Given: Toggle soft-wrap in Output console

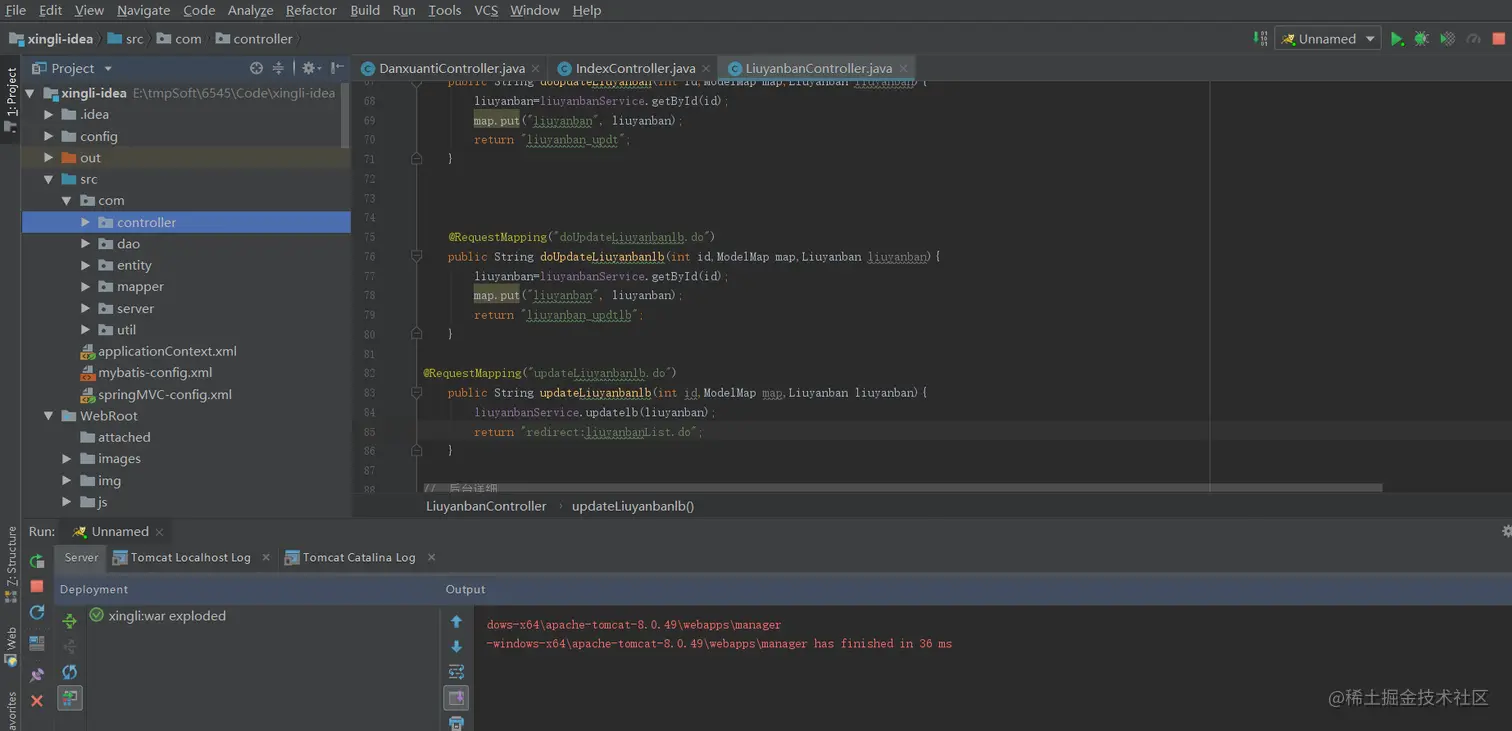Looking at the screenshot, I should tap(456, 672).
